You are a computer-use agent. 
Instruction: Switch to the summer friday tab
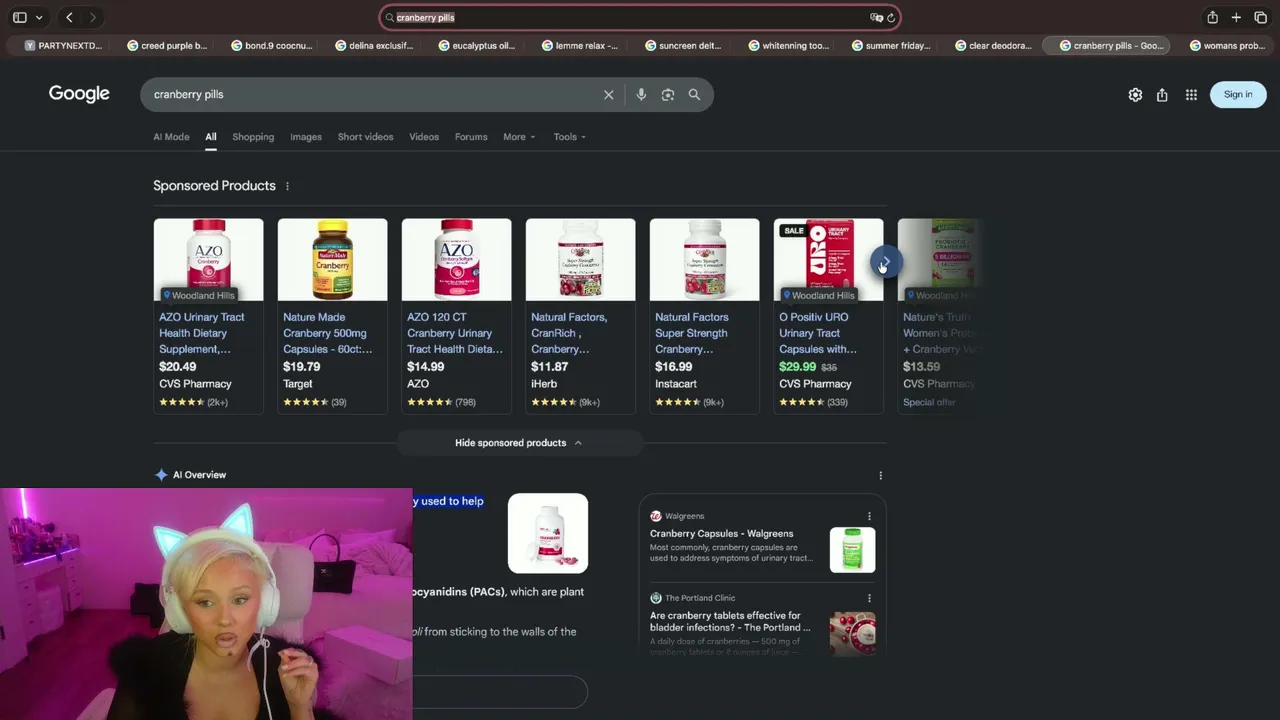(x=891, y=45)
